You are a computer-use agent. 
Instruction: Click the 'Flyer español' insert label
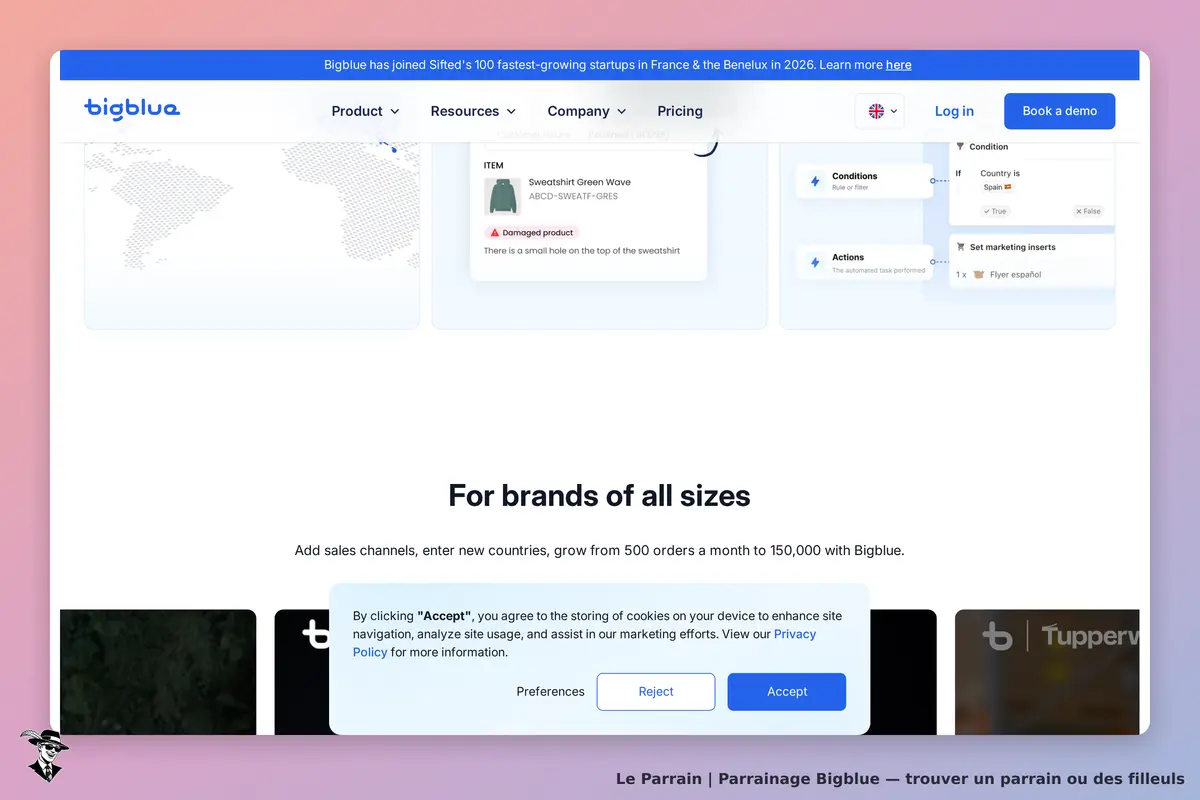click(1016, 274)
